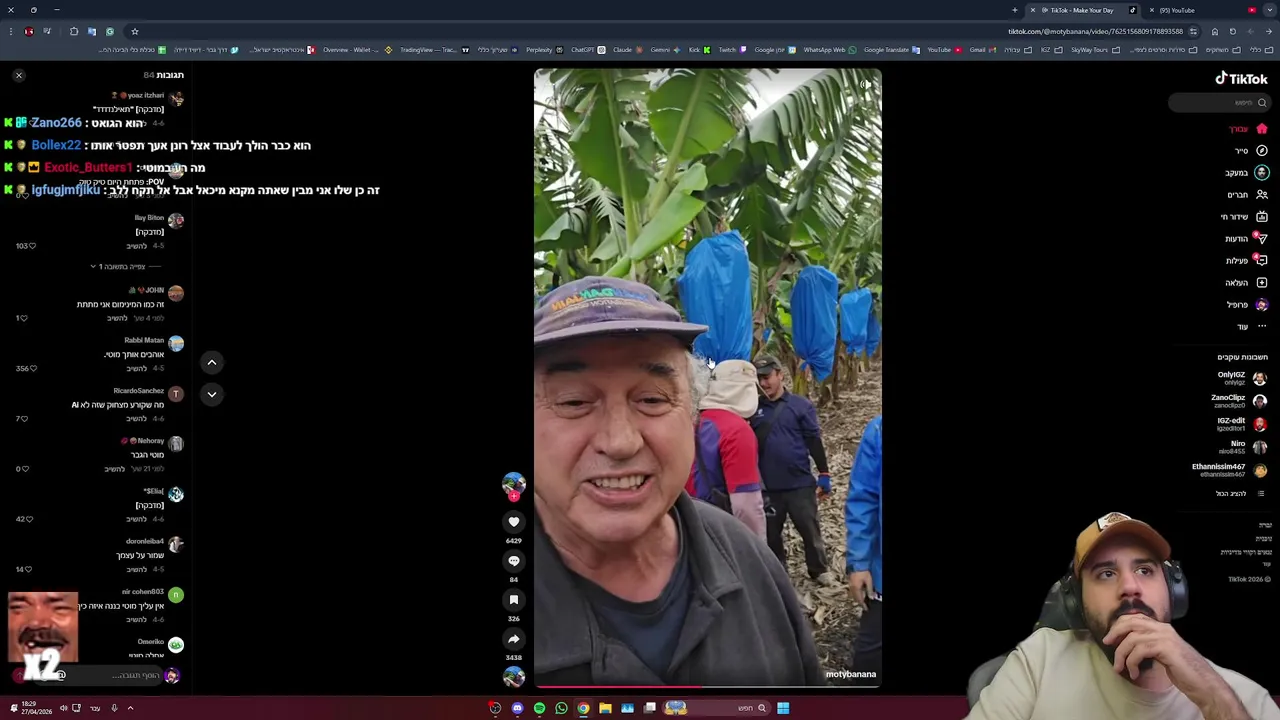This screenshot has height=720, width=1280.
Task: Like Rabbi Matan's comment with 356 likes
Action: [32, 369]
